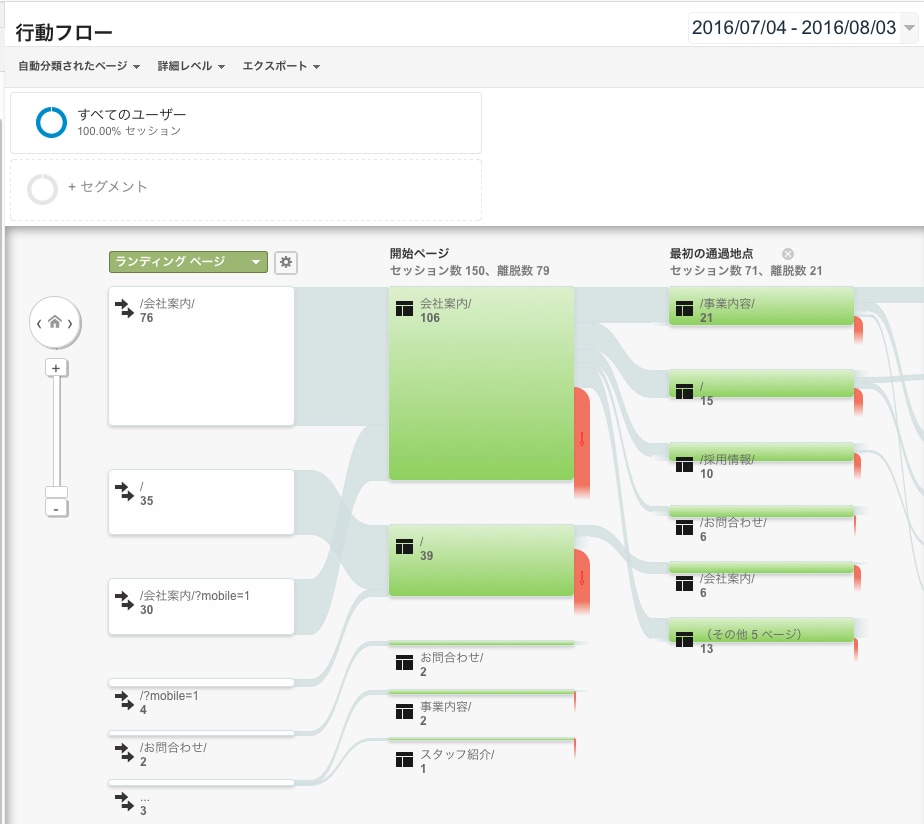
Task: Zoom in with the plus button
Action: click(56, 368)
